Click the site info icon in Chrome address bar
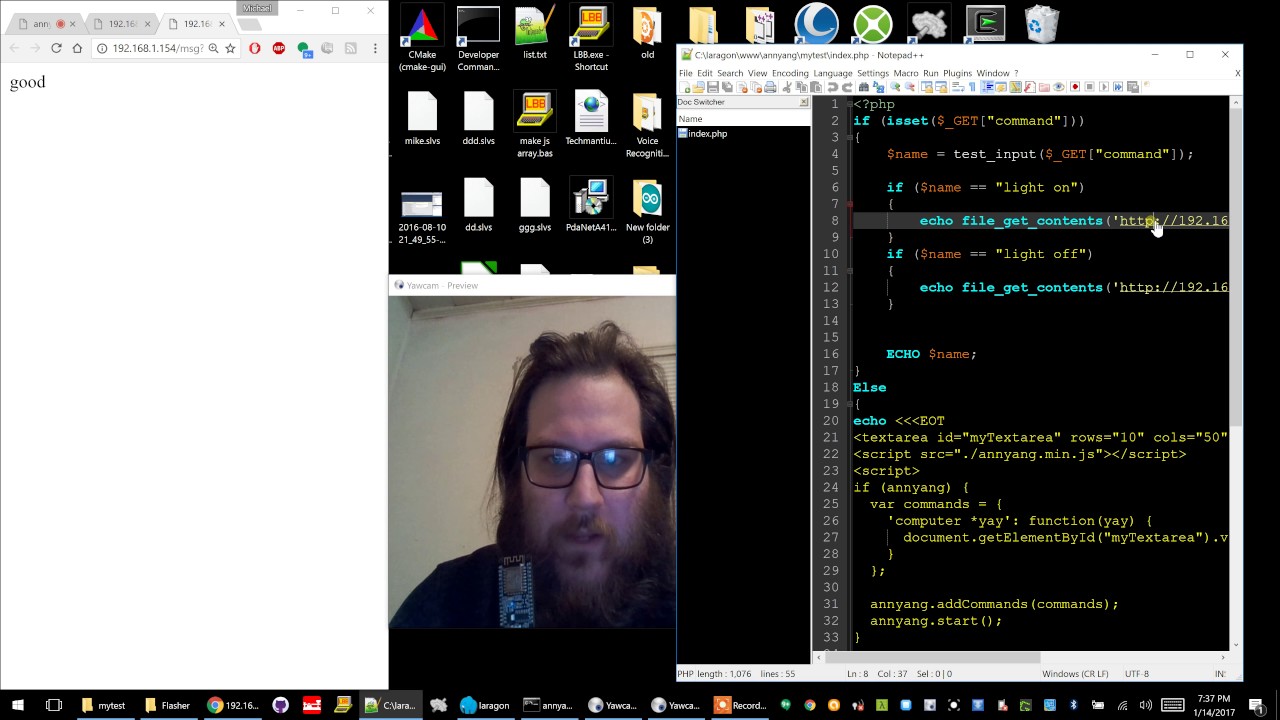The height and width of the screenshot is (720, 1280). 102,48
